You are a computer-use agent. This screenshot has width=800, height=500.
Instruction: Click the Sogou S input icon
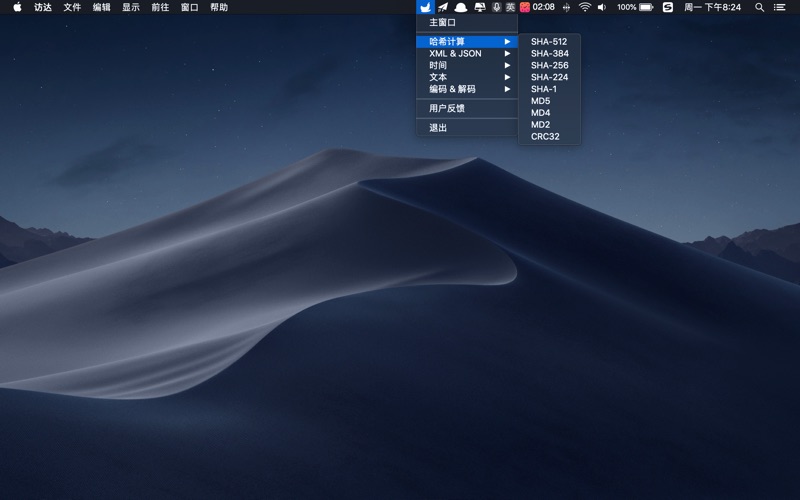click(668, 7)
